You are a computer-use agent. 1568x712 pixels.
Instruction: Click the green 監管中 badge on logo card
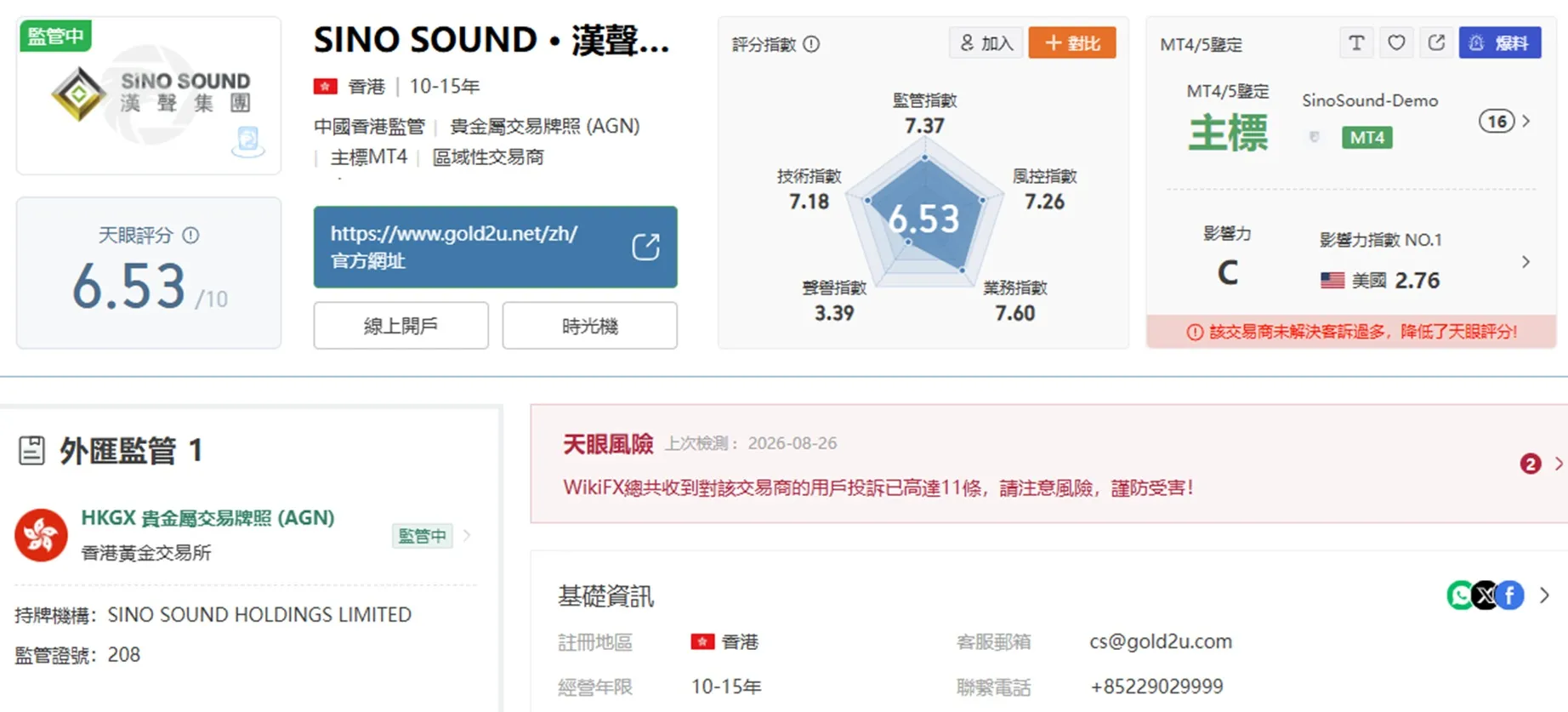point(55,36)
